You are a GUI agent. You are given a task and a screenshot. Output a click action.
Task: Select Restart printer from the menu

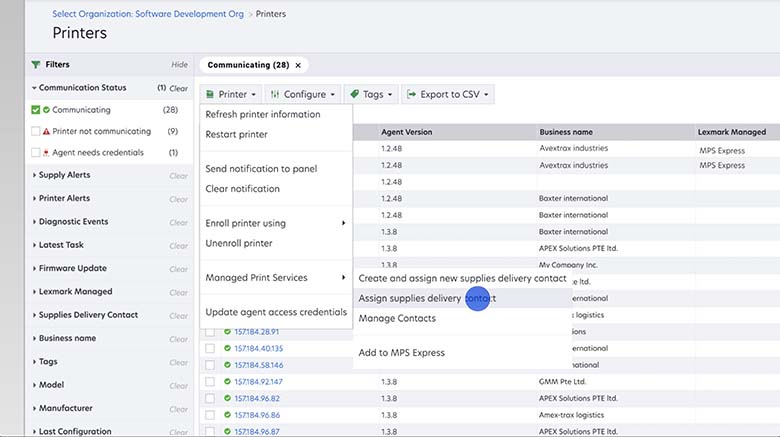236,134
